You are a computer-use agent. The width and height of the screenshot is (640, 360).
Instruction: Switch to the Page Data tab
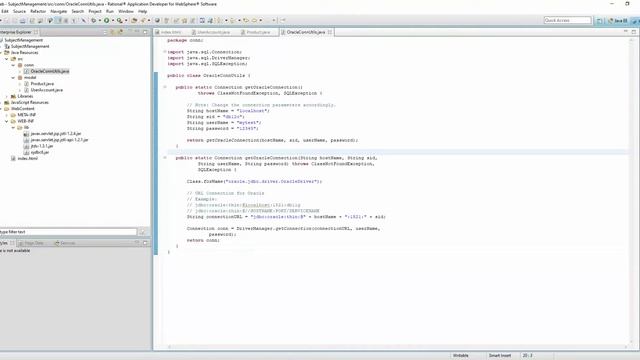coord(31,243)
